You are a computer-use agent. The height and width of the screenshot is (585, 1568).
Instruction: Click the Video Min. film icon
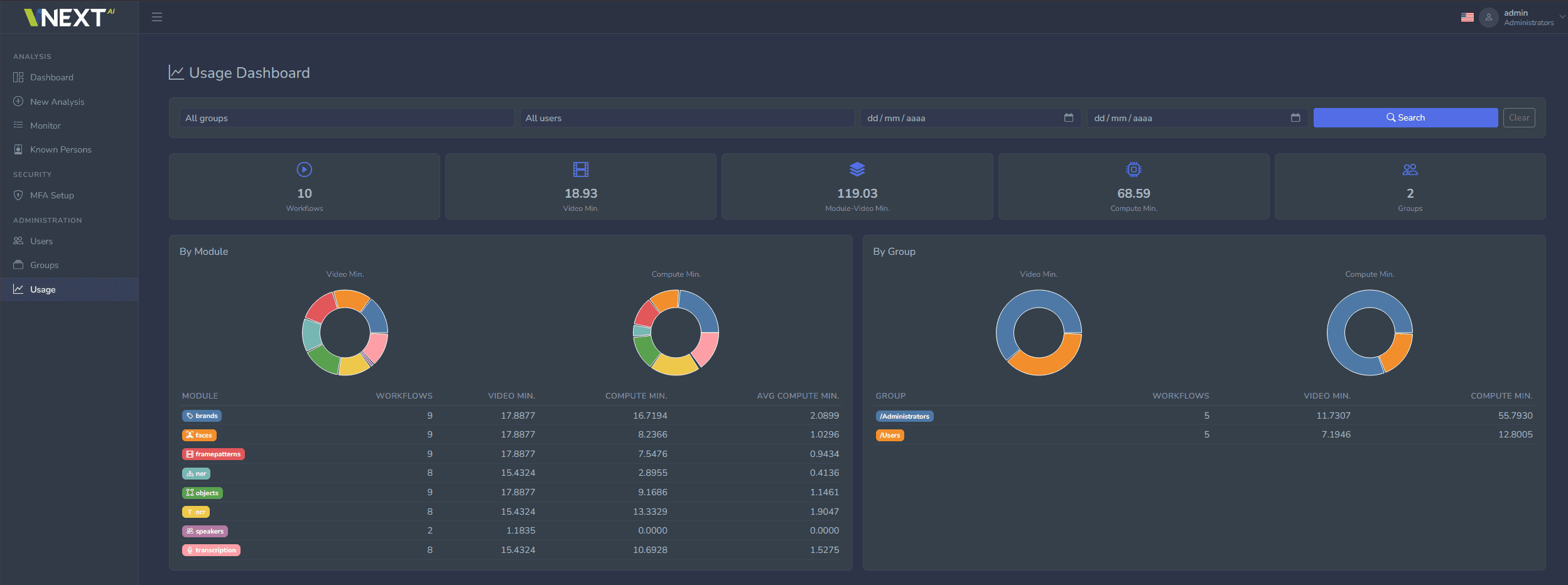(581, 169)
